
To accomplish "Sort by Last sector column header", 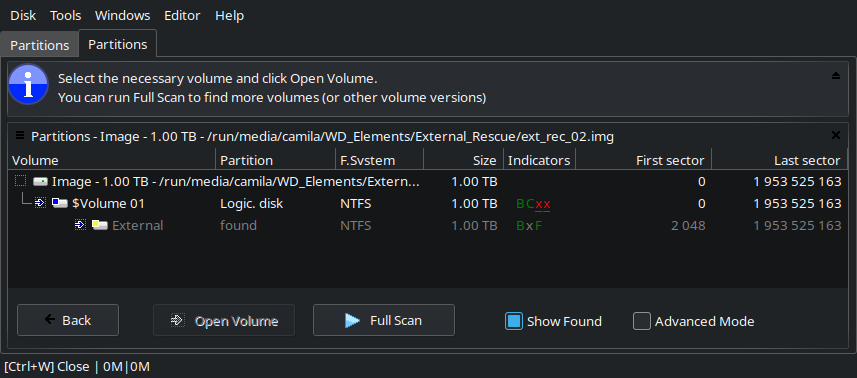I will coord(779,160).
